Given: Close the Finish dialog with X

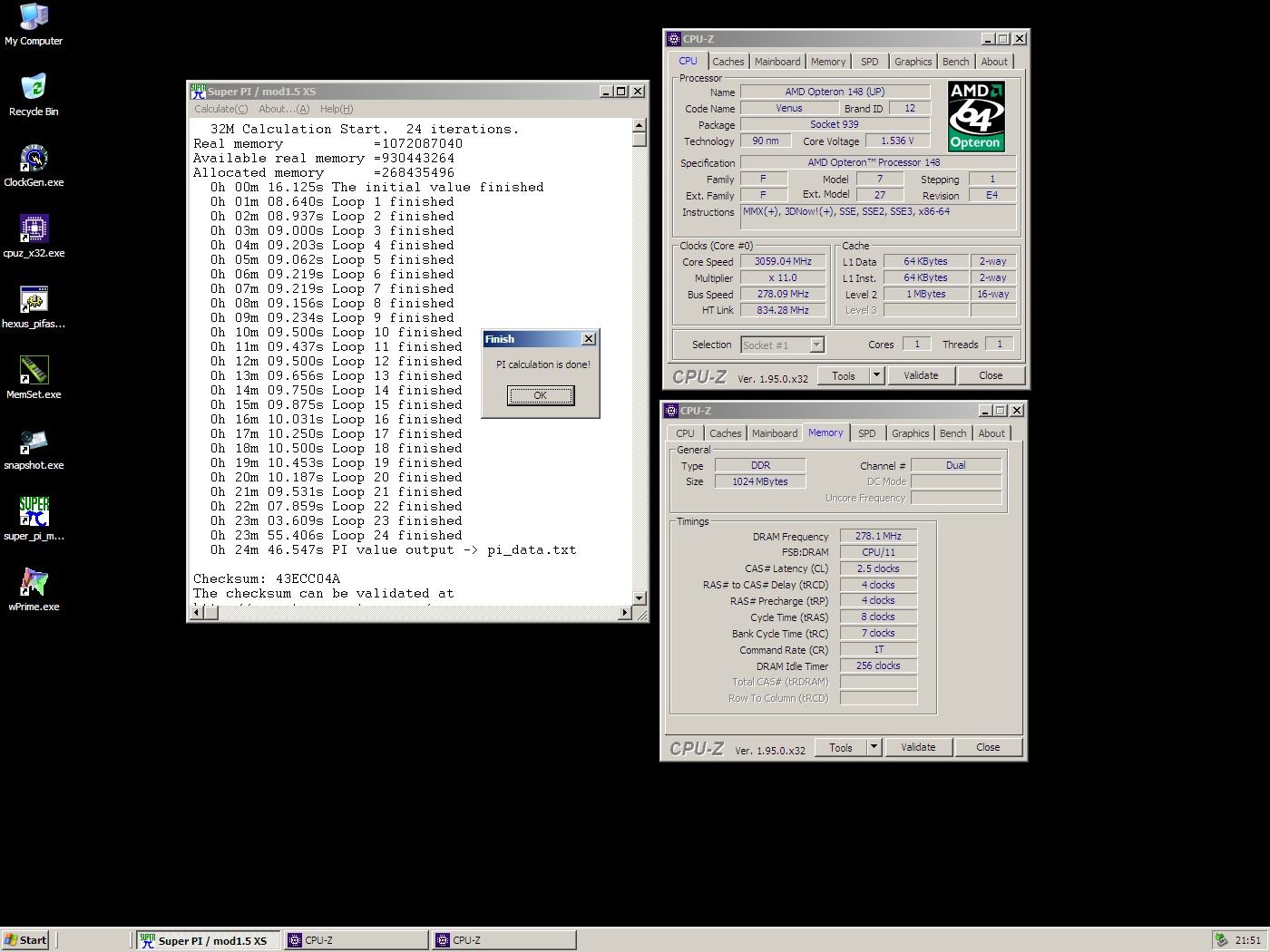Looking at the screenshot, I should pos(588,339).
